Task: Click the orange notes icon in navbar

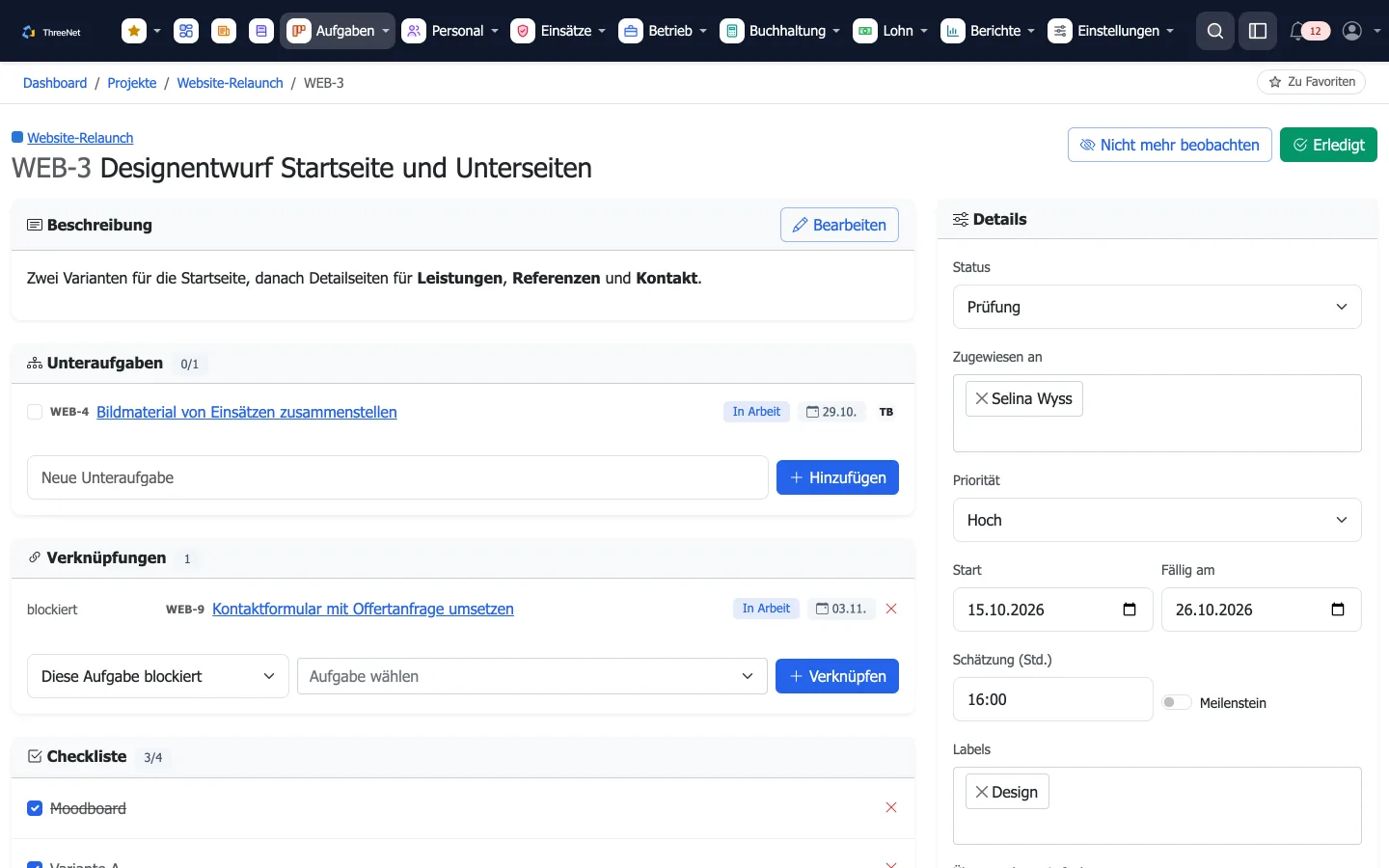Action: (224, 31)
